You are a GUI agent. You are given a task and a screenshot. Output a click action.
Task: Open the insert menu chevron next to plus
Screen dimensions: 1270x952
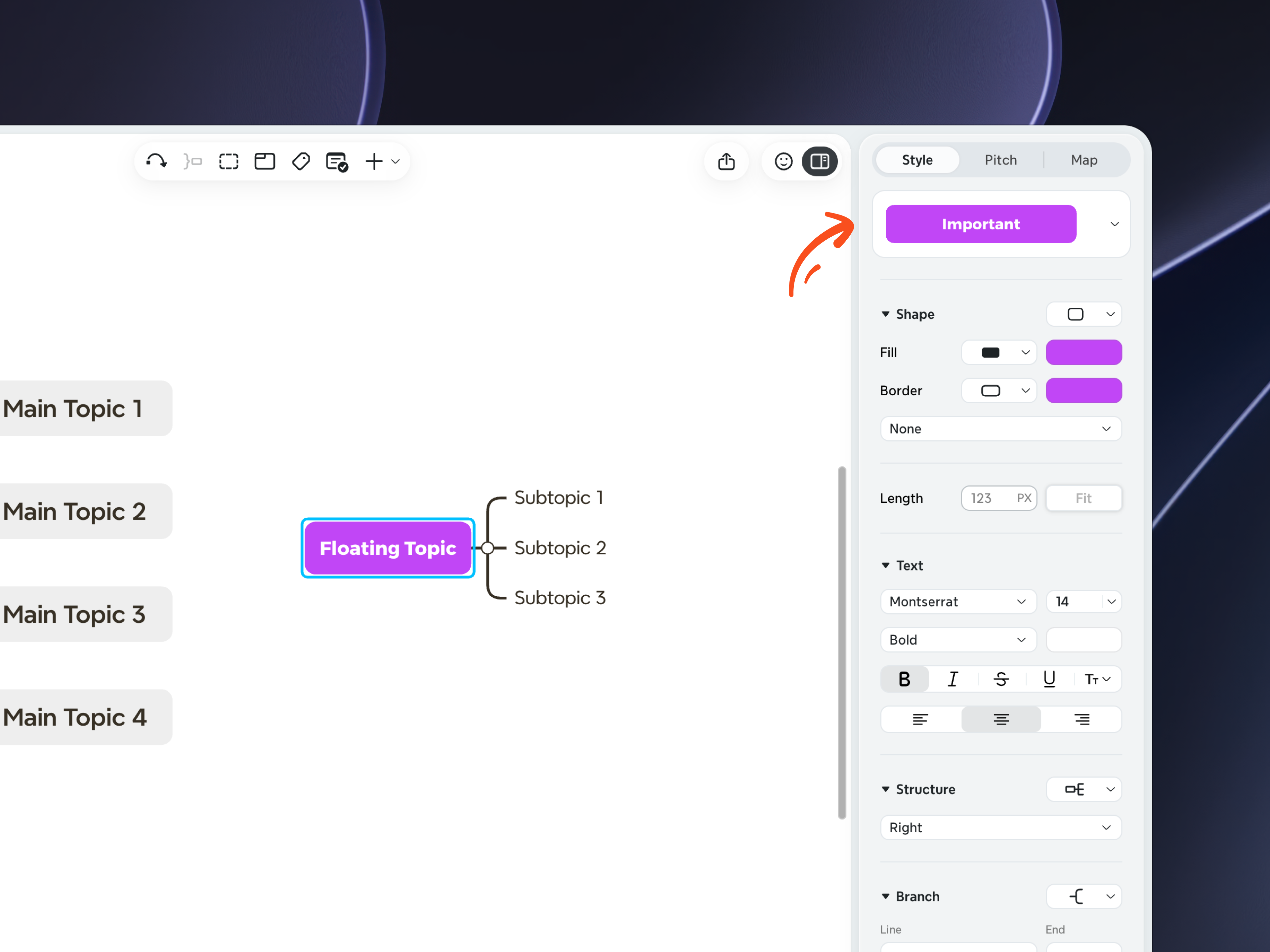[396, 161]
